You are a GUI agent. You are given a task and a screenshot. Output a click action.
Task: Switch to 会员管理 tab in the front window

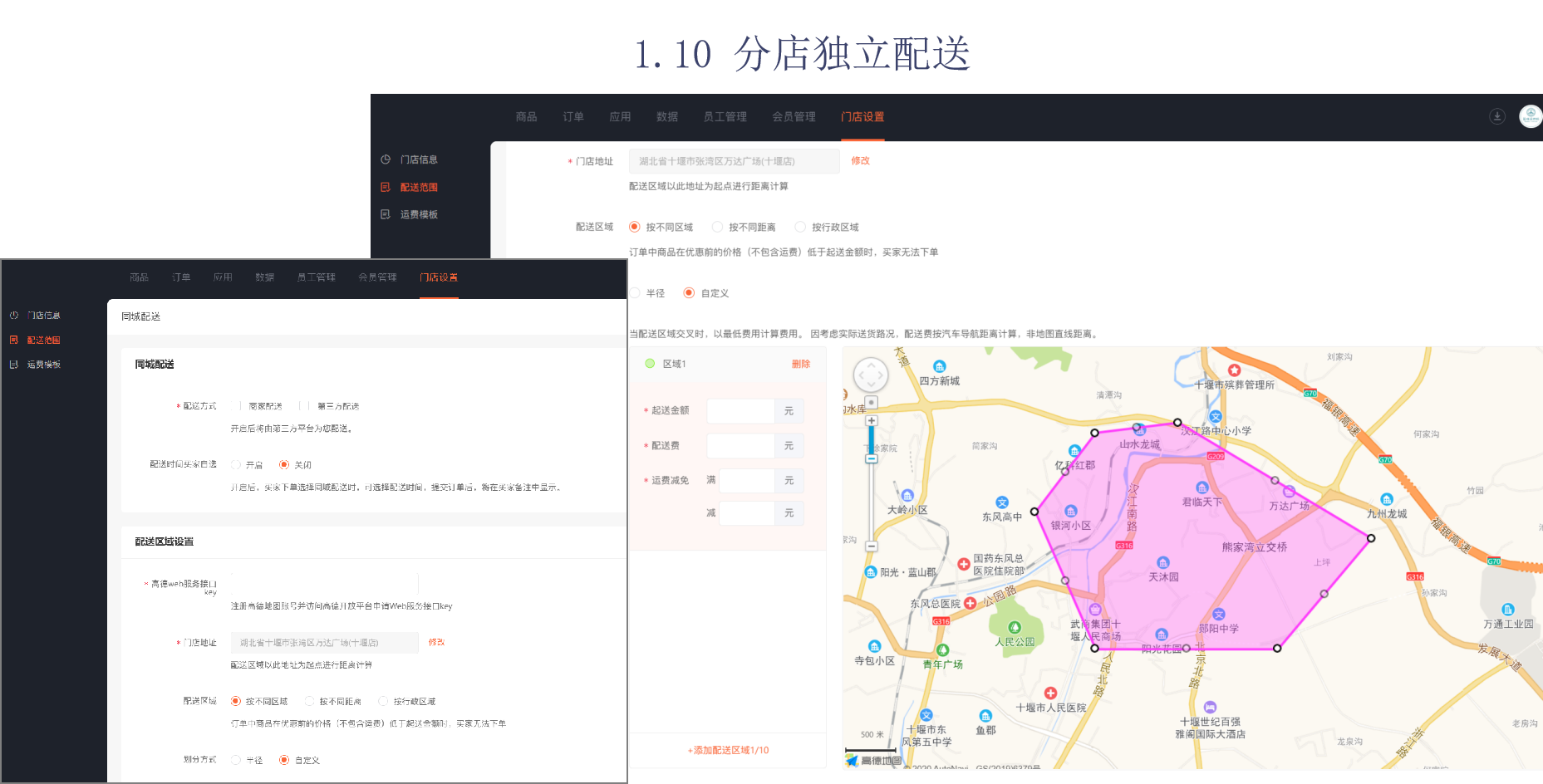tap(377, 277)
